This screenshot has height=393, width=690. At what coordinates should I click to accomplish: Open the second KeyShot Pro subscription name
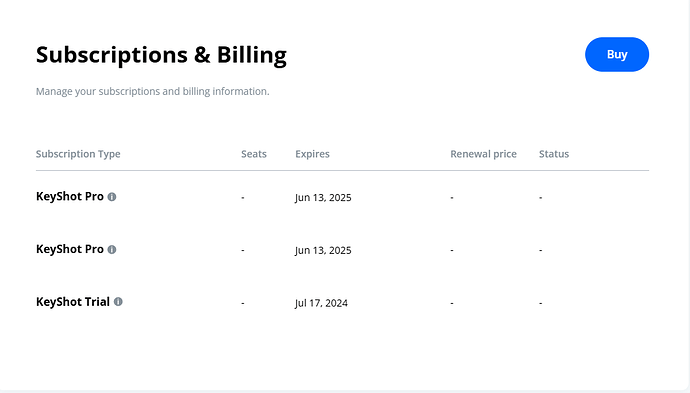tap(70, 249)
